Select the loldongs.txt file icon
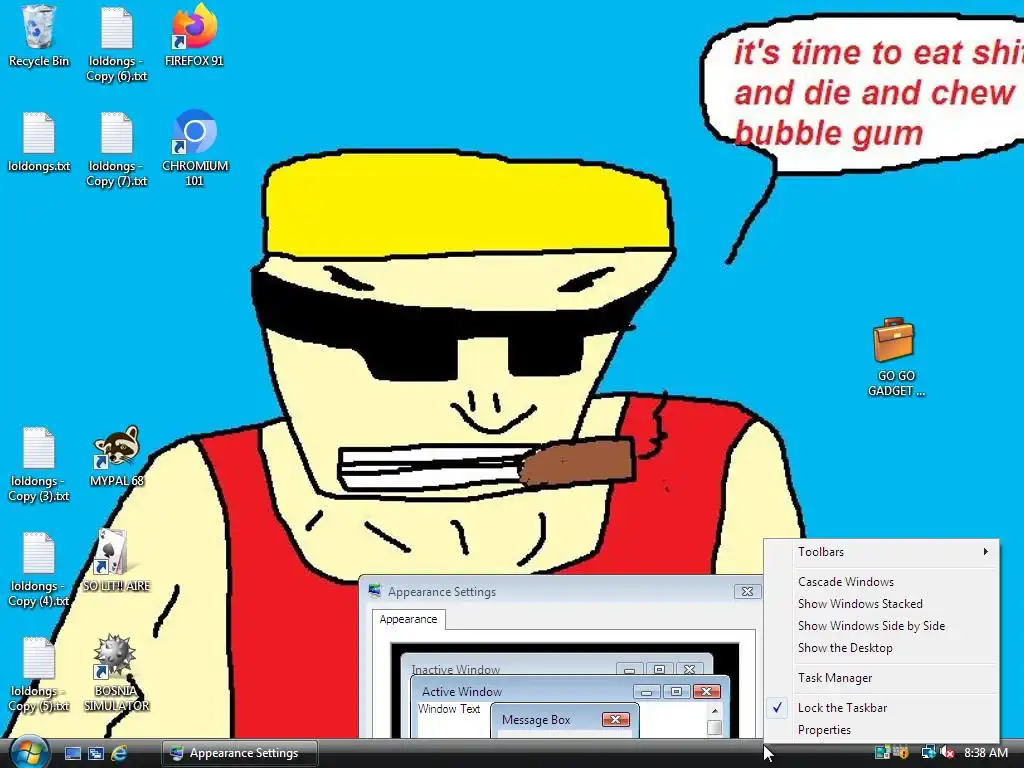 (39, 133)
